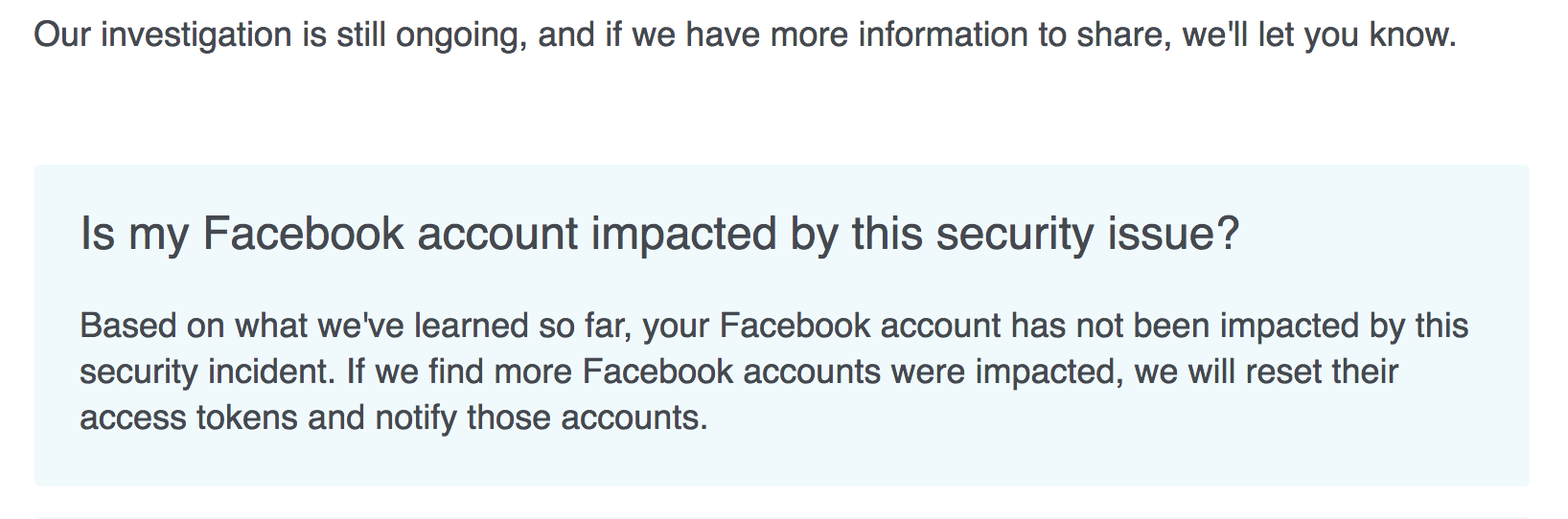Click the phrase "we'll let you know."
The height and width of the screenshot is (519, 1568).
tap(1319, 35)
